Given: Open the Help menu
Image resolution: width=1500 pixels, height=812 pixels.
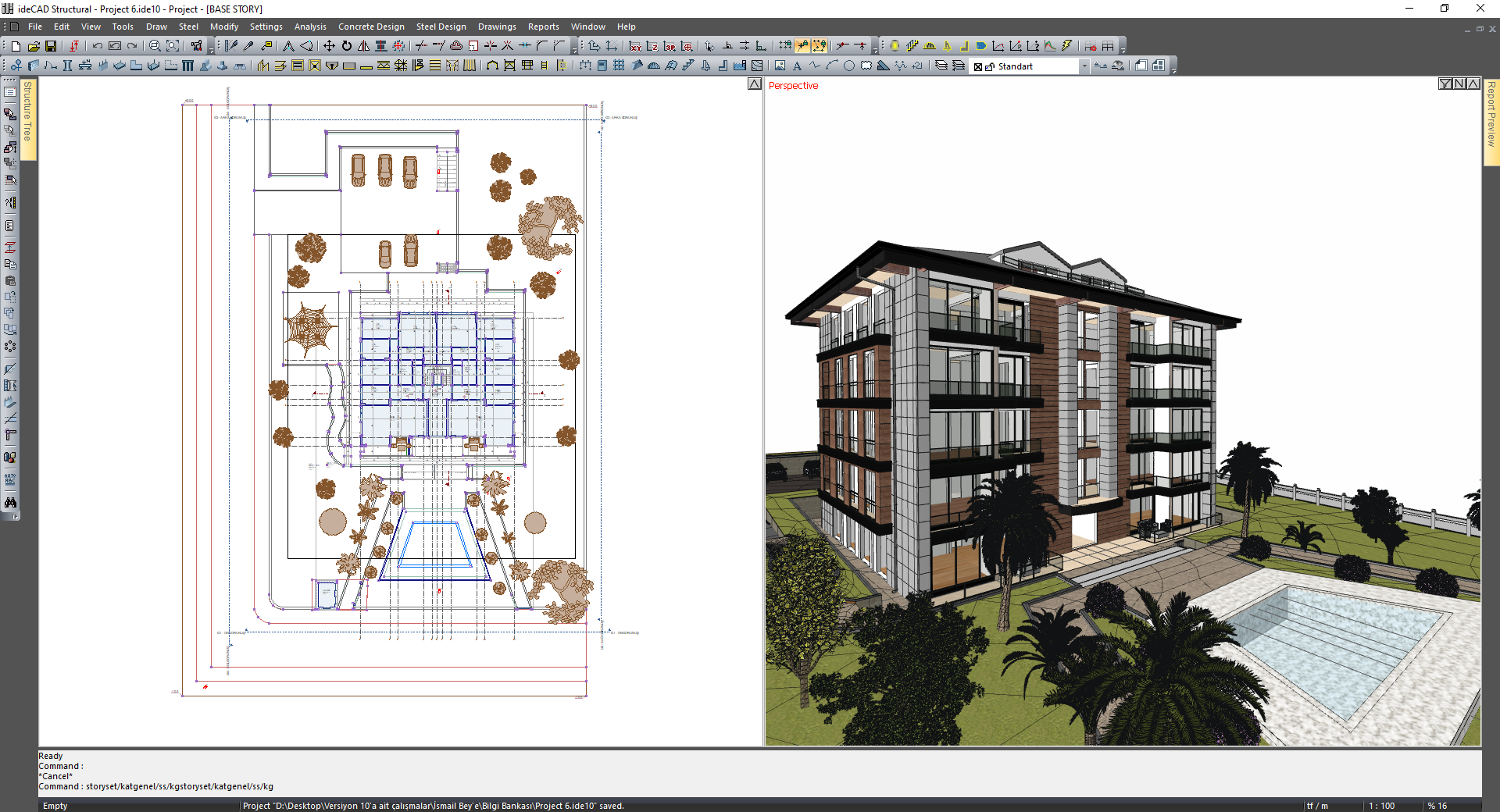Looking at the screenshot, I should (626, 27).
